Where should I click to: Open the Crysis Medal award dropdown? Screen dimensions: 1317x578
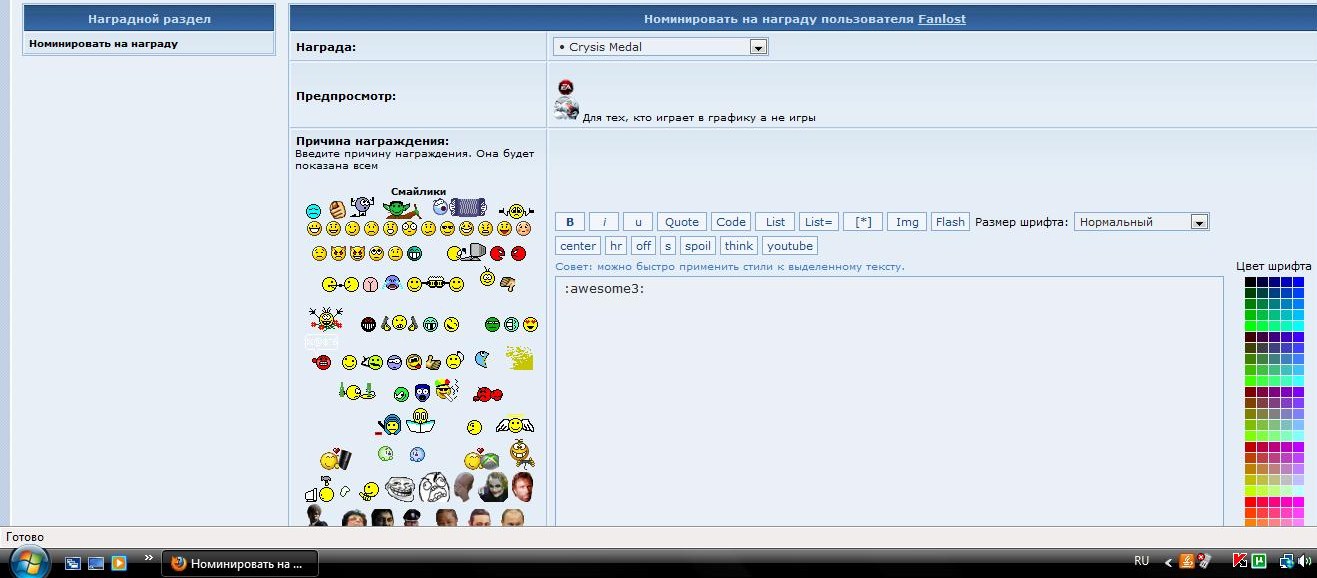click(758, 47)
